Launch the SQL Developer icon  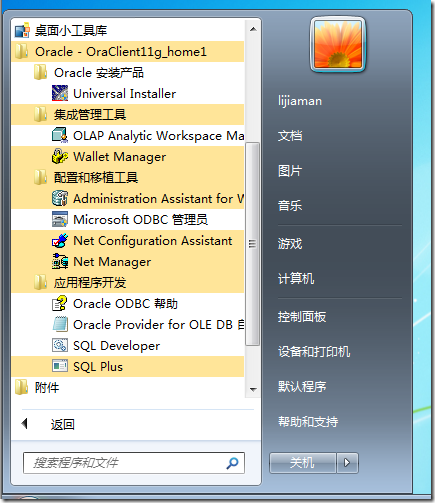click(60, 345)
